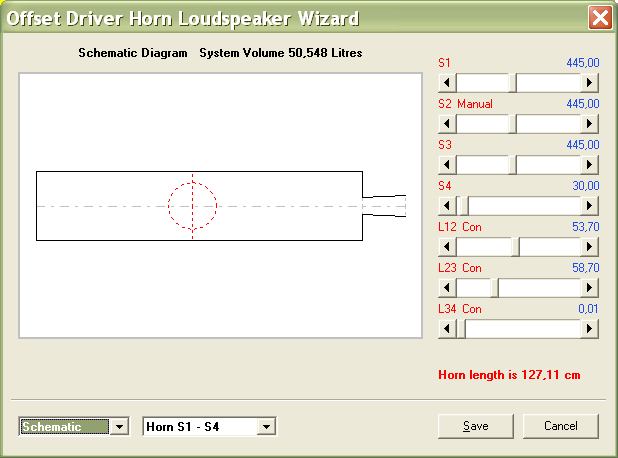Image resolution: width=618 pixels, height=458 pixels.
Task: Click the System Volume 50,548 Litres text
Action: (281, 53)
